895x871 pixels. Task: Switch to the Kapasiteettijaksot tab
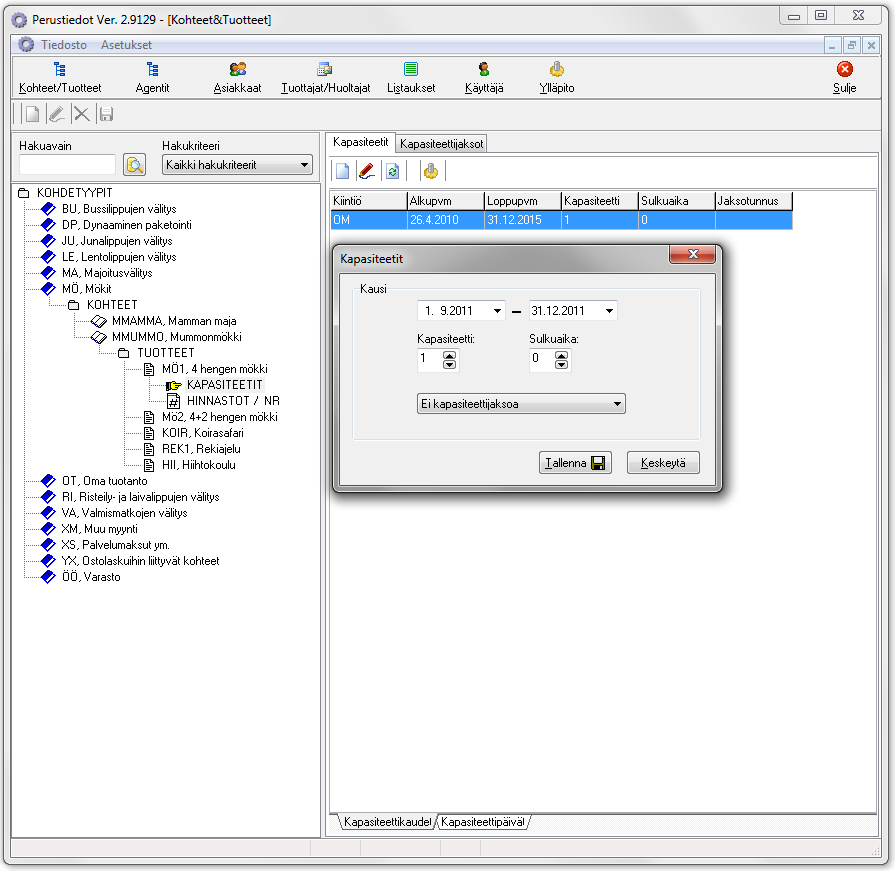(x=441, y=144)
